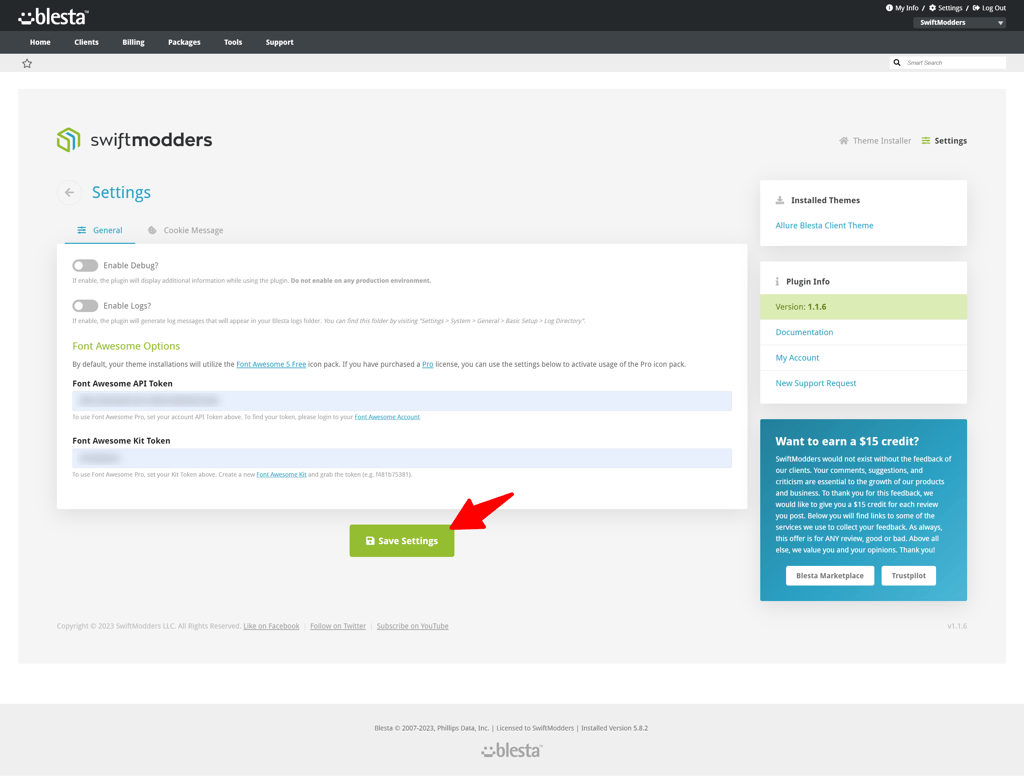Click the Smart Search magnifier icon

click(897, 63)
